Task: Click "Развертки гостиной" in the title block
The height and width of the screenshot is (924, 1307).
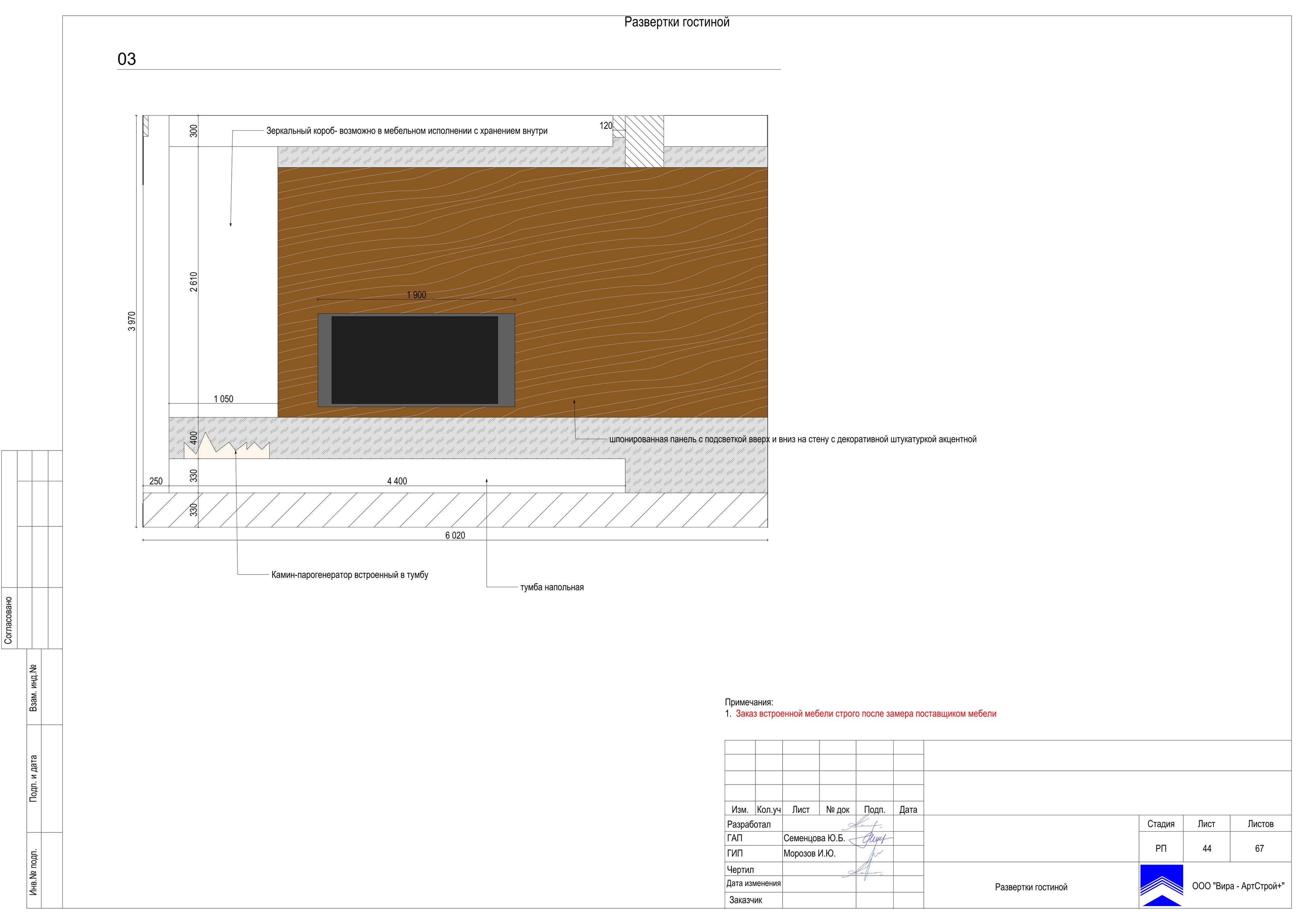Action: click(x=1031, y=887)
